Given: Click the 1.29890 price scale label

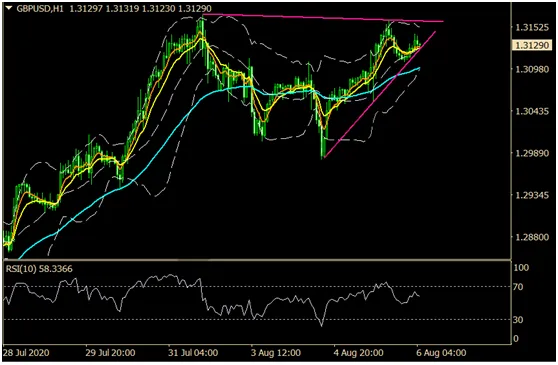Looking at the screenshot, I should 532,153.
